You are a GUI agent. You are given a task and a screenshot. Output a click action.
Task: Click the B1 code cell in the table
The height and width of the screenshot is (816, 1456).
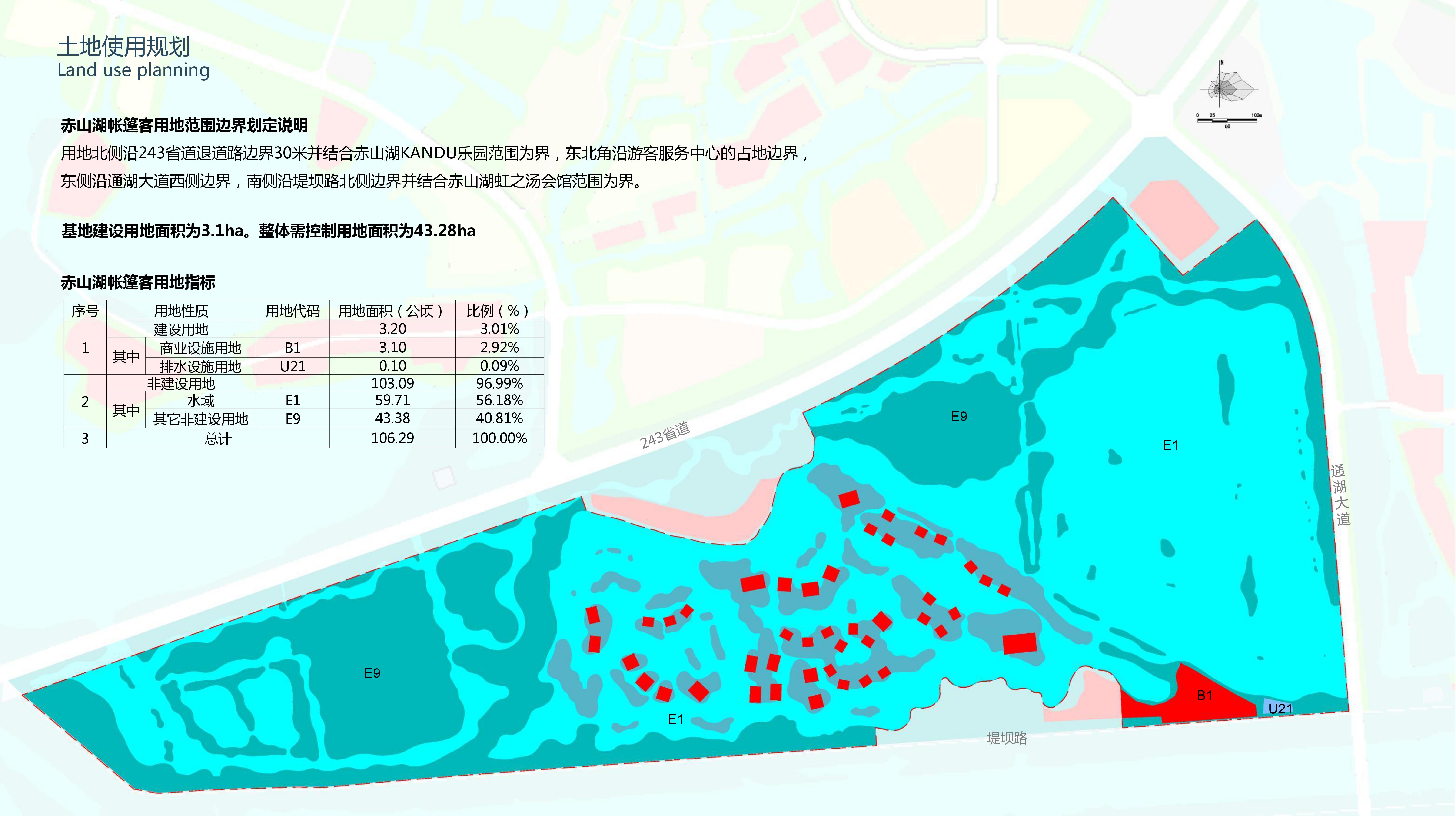point(293,348)
